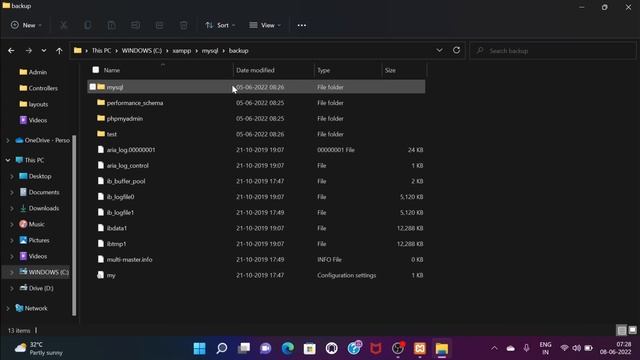Expand address bar history dropdown
The height and width of the screenshot is (360, 640).
[x=439, y=50]
